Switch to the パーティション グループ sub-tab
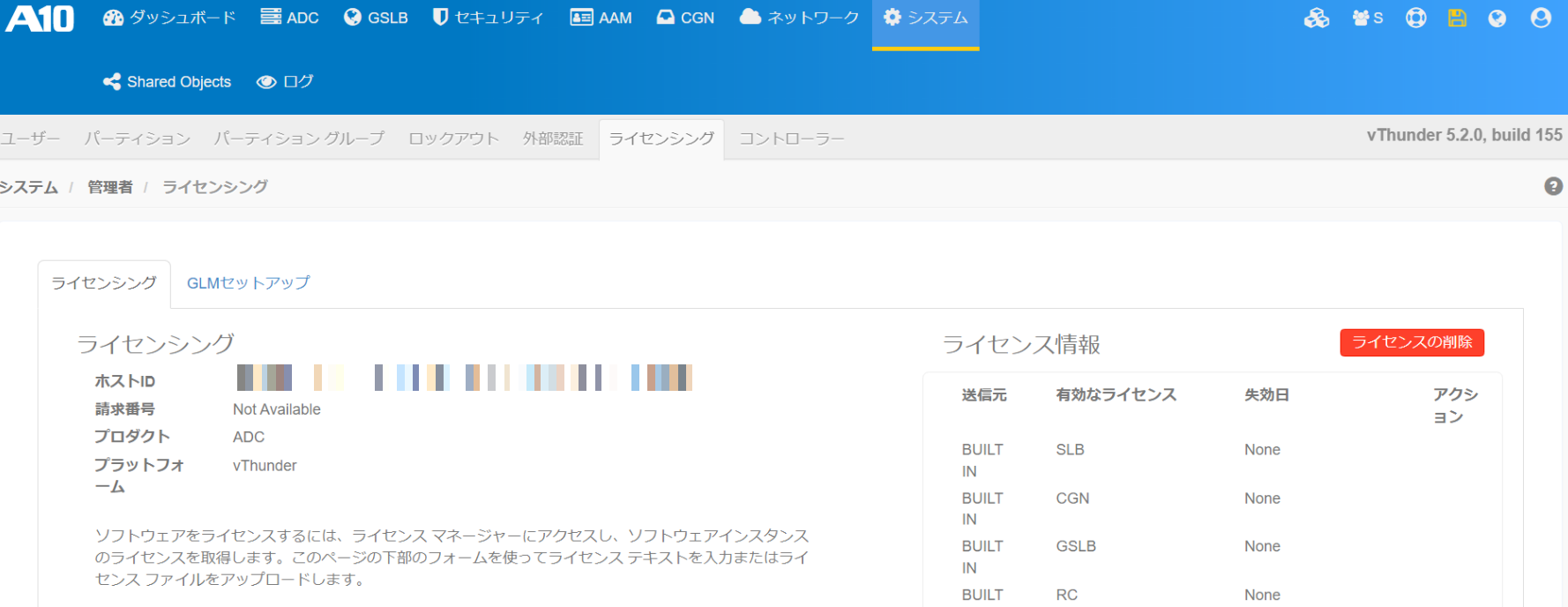Screen dimensions: 1568x607 (299, 139)
